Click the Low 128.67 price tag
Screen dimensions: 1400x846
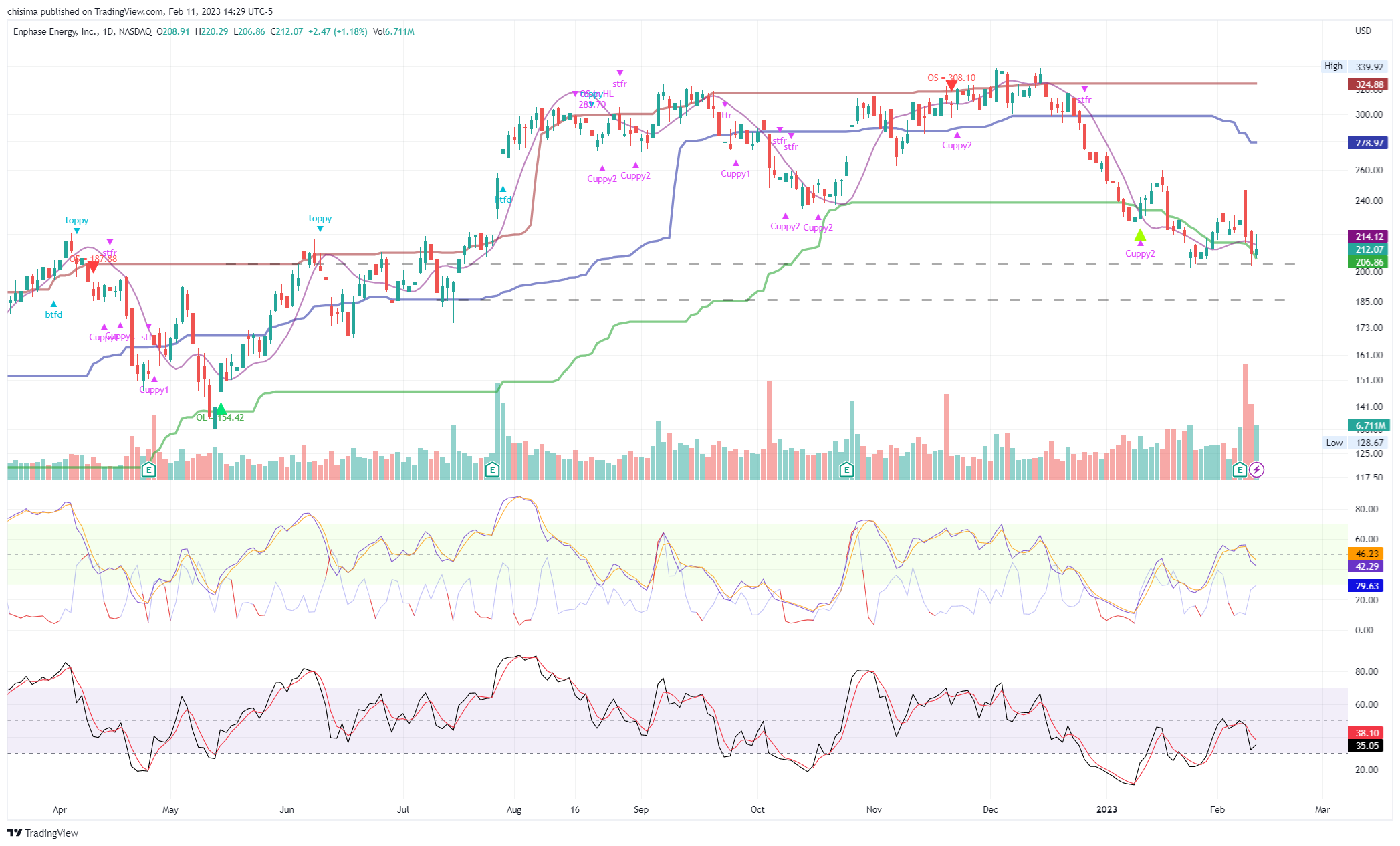click(x=1356, y=443)
